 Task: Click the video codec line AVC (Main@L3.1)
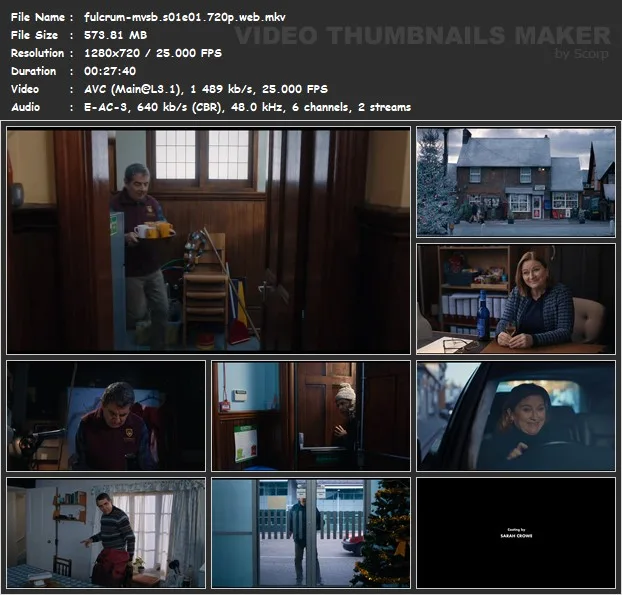click(x=205, y=89)
